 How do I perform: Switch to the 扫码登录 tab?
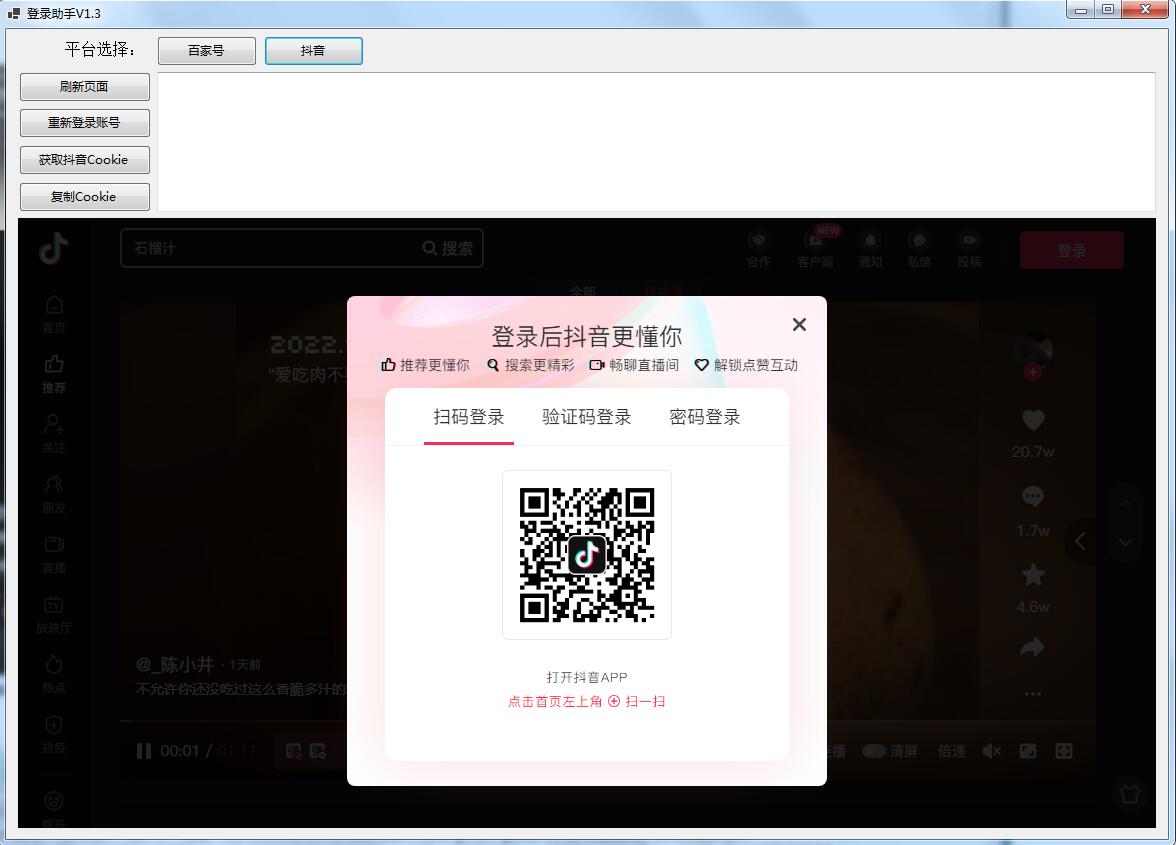[x=469, y=417]
